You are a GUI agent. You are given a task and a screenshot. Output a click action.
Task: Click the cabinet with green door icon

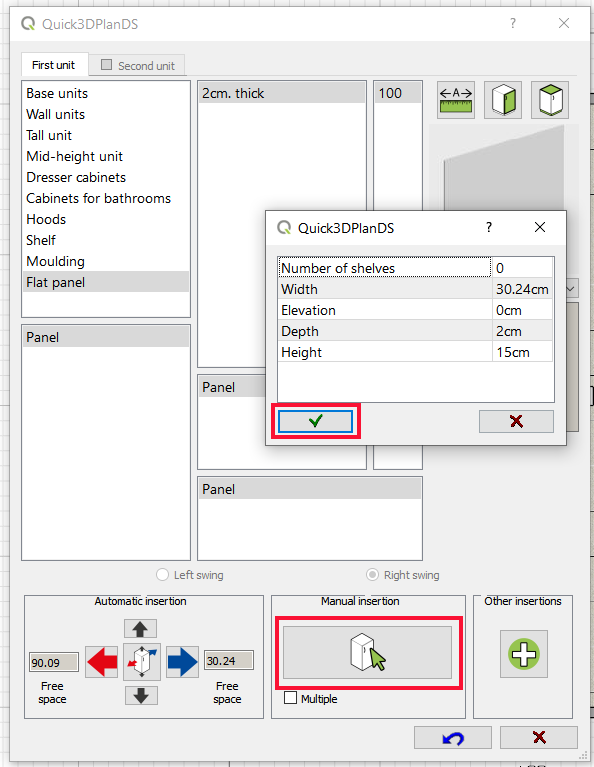pyautogui.click(x=503, y=100)
